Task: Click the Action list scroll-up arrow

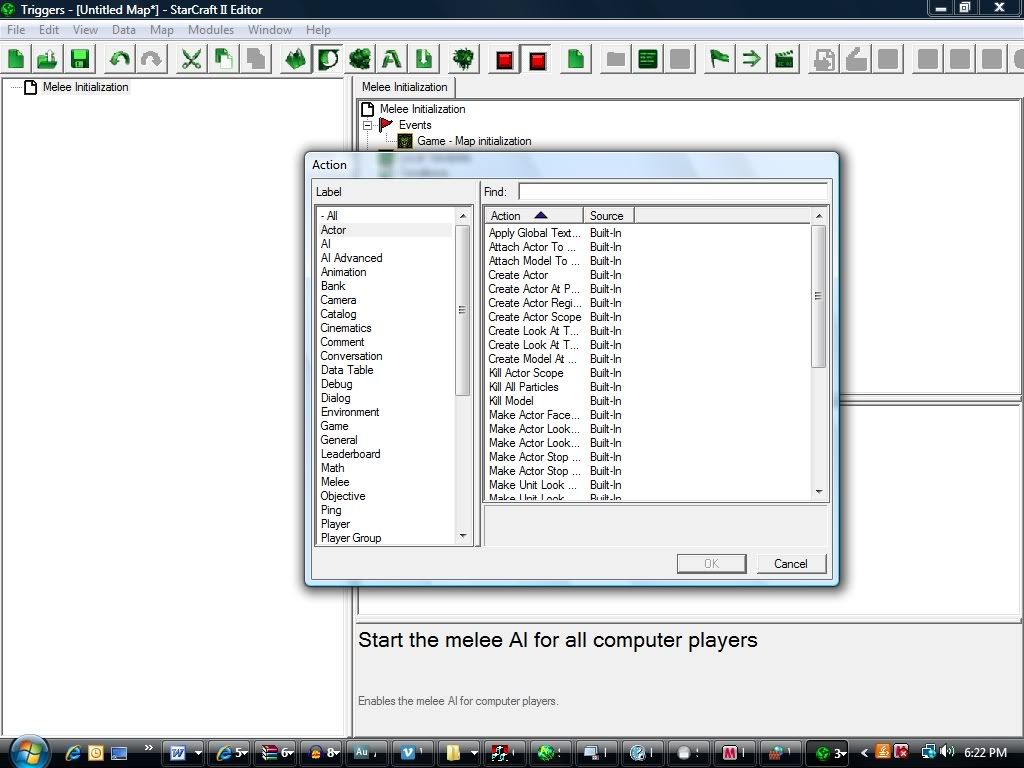Action: (x=819, y=216)
